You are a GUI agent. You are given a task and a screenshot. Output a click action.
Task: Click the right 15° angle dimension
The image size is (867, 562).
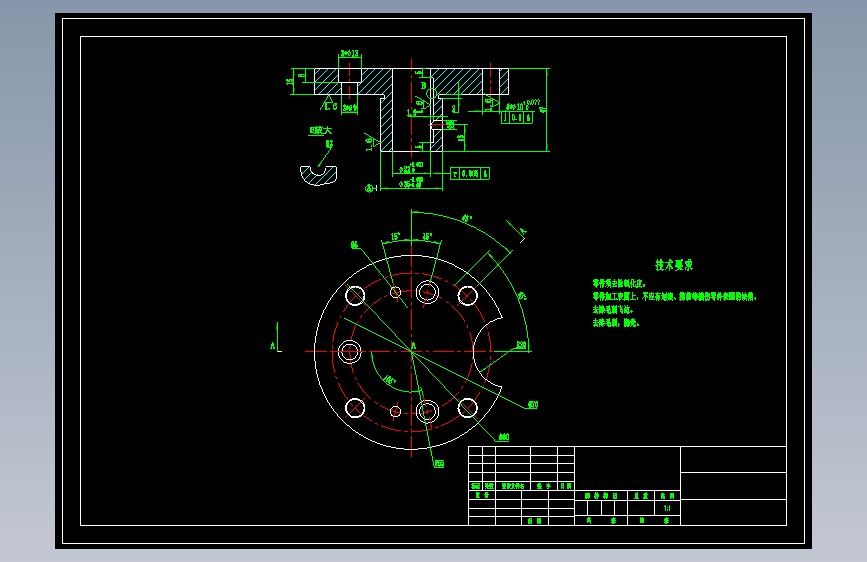(x=427, y=236)
